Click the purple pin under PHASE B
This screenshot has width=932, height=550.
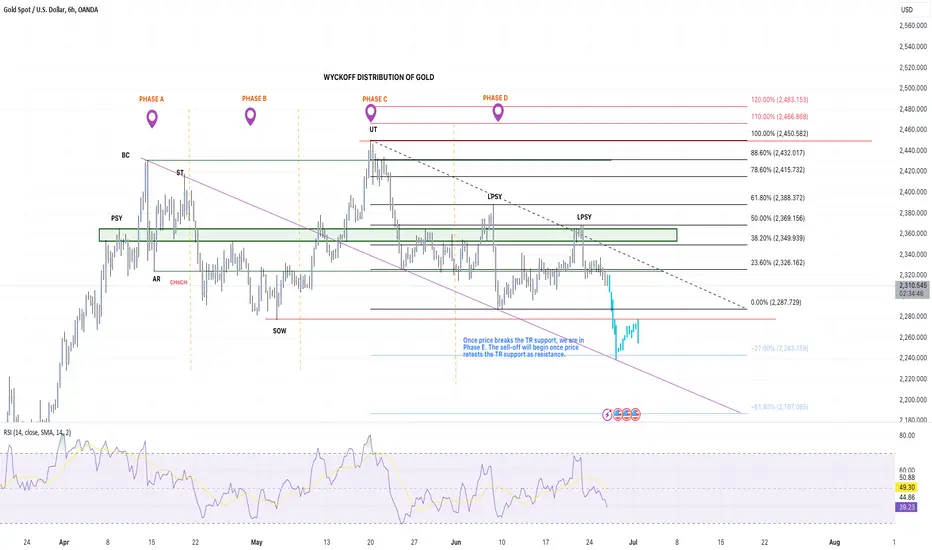click(x=251, y=117)
